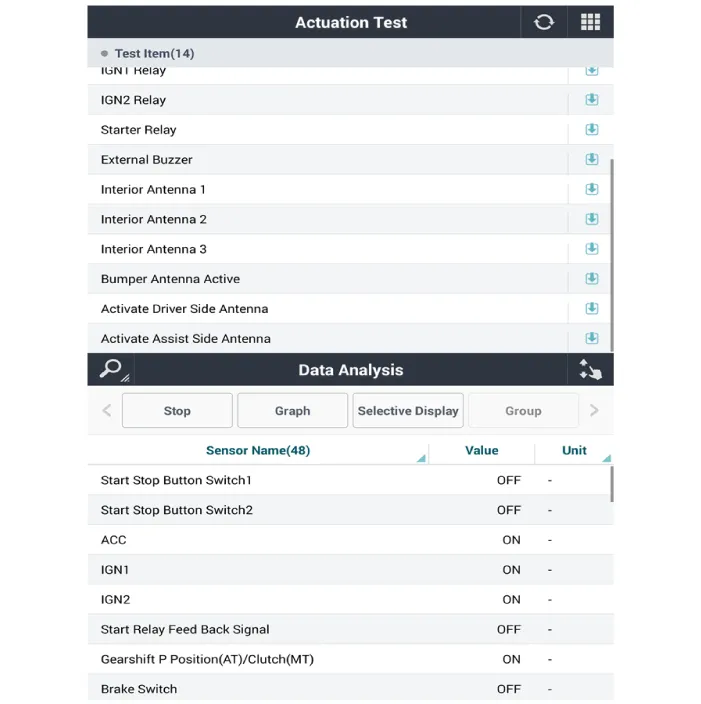Select the Interior Antenna 3 test item
This screenshot has height=704, width=701.
[154, 249]
